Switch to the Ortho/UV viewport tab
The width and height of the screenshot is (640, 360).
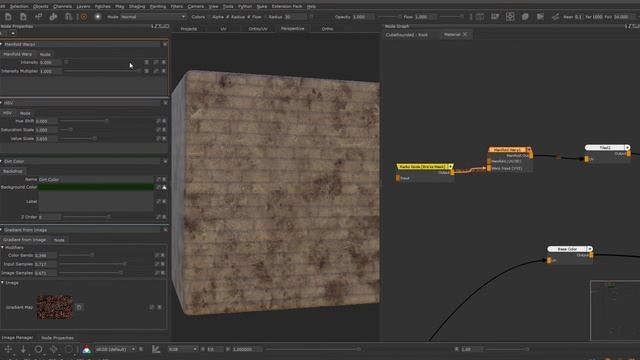point(258,29)
